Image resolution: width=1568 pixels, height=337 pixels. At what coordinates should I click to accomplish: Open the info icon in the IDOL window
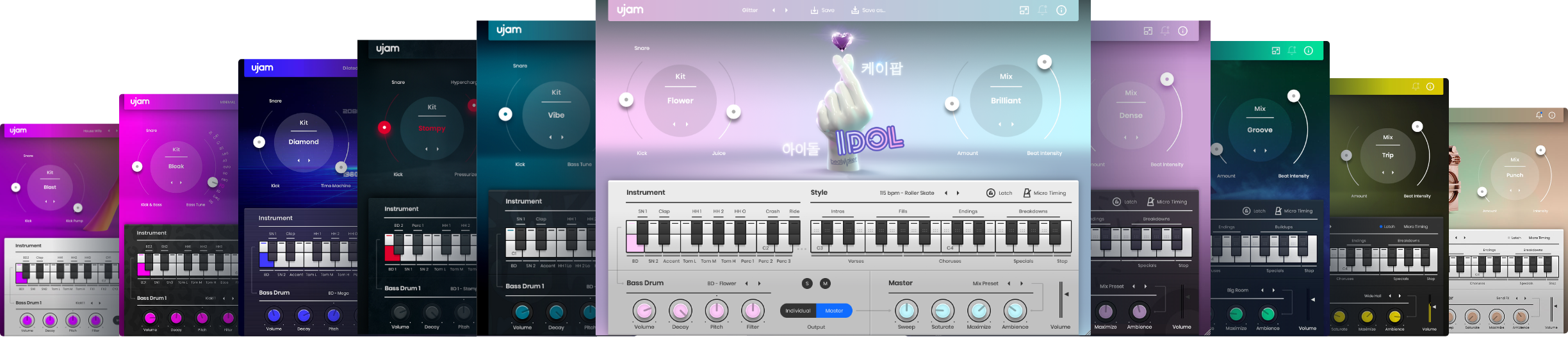(x=1061, y=10)
